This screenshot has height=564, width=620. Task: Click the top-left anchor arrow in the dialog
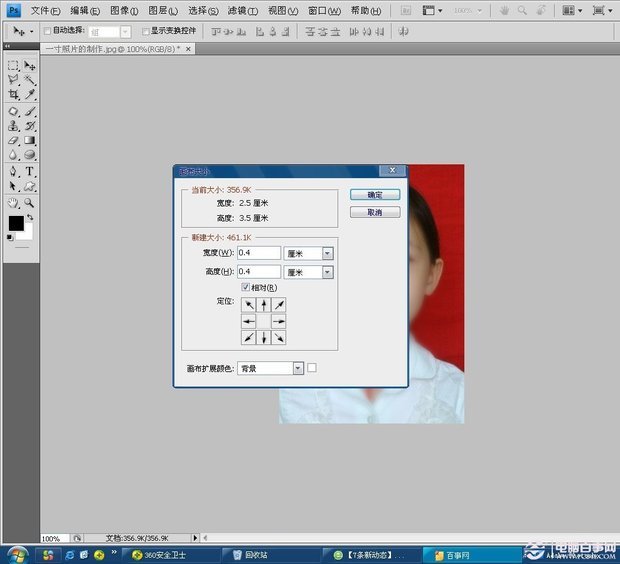point(248,305)
